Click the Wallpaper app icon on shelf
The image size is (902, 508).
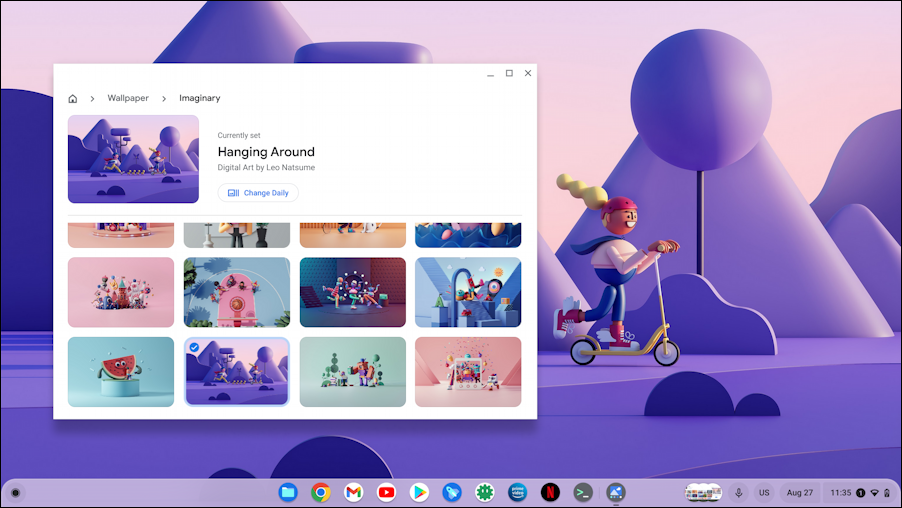(616, 492)
